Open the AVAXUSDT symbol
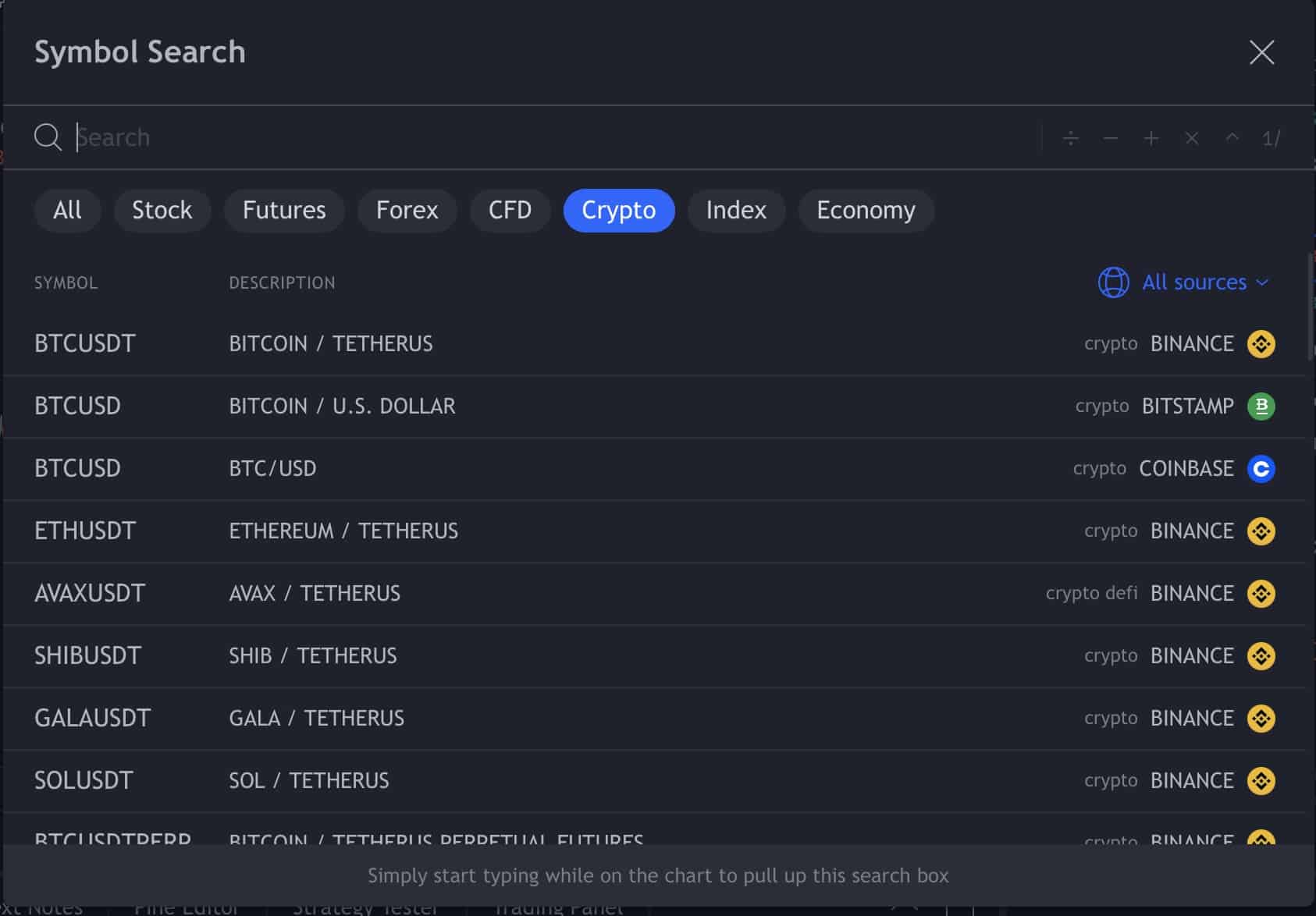Image resolution: width=1316 pixels, height=916 pixels. [x=654, y=594]
